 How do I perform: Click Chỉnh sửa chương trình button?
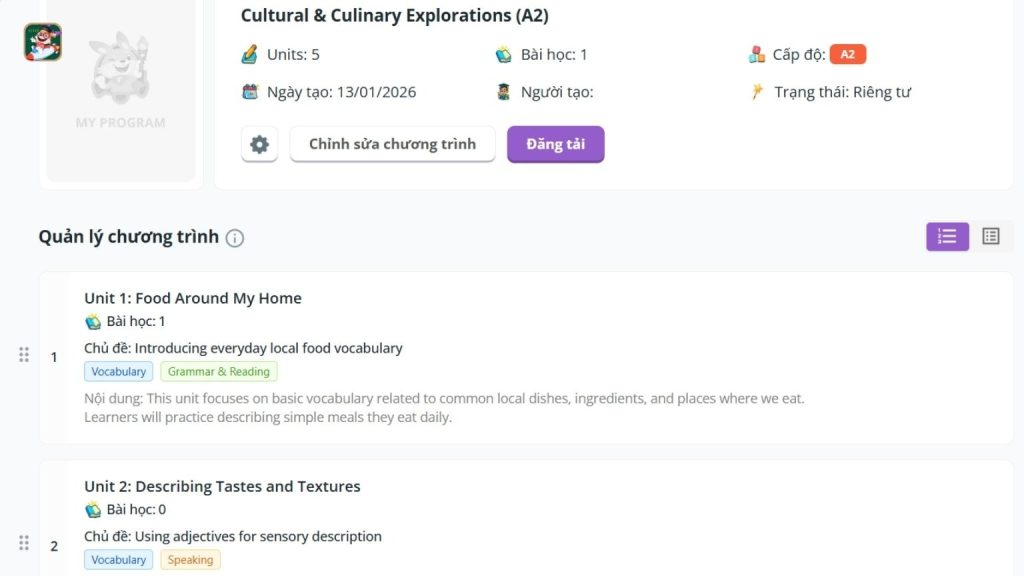coord(392,144)
